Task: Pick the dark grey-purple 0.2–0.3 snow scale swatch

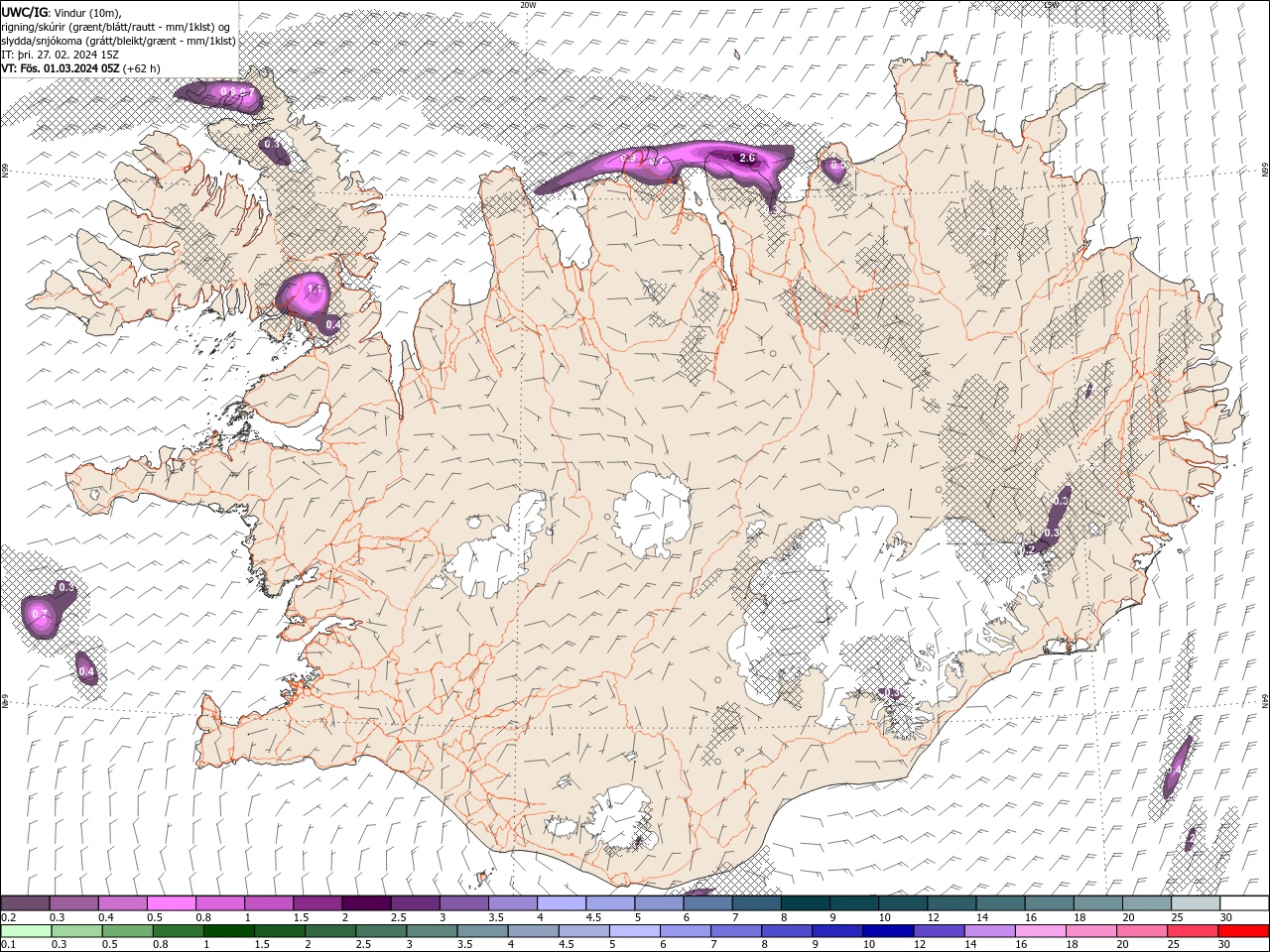Action: (x=25, y=903)
